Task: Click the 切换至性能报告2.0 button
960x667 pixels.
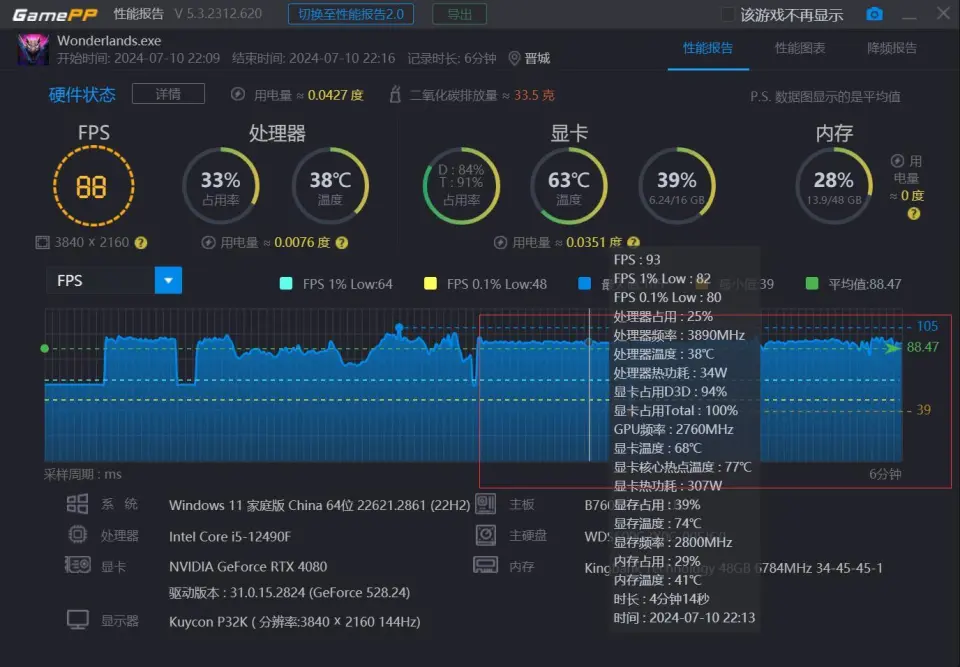Action: coord(351,14)
